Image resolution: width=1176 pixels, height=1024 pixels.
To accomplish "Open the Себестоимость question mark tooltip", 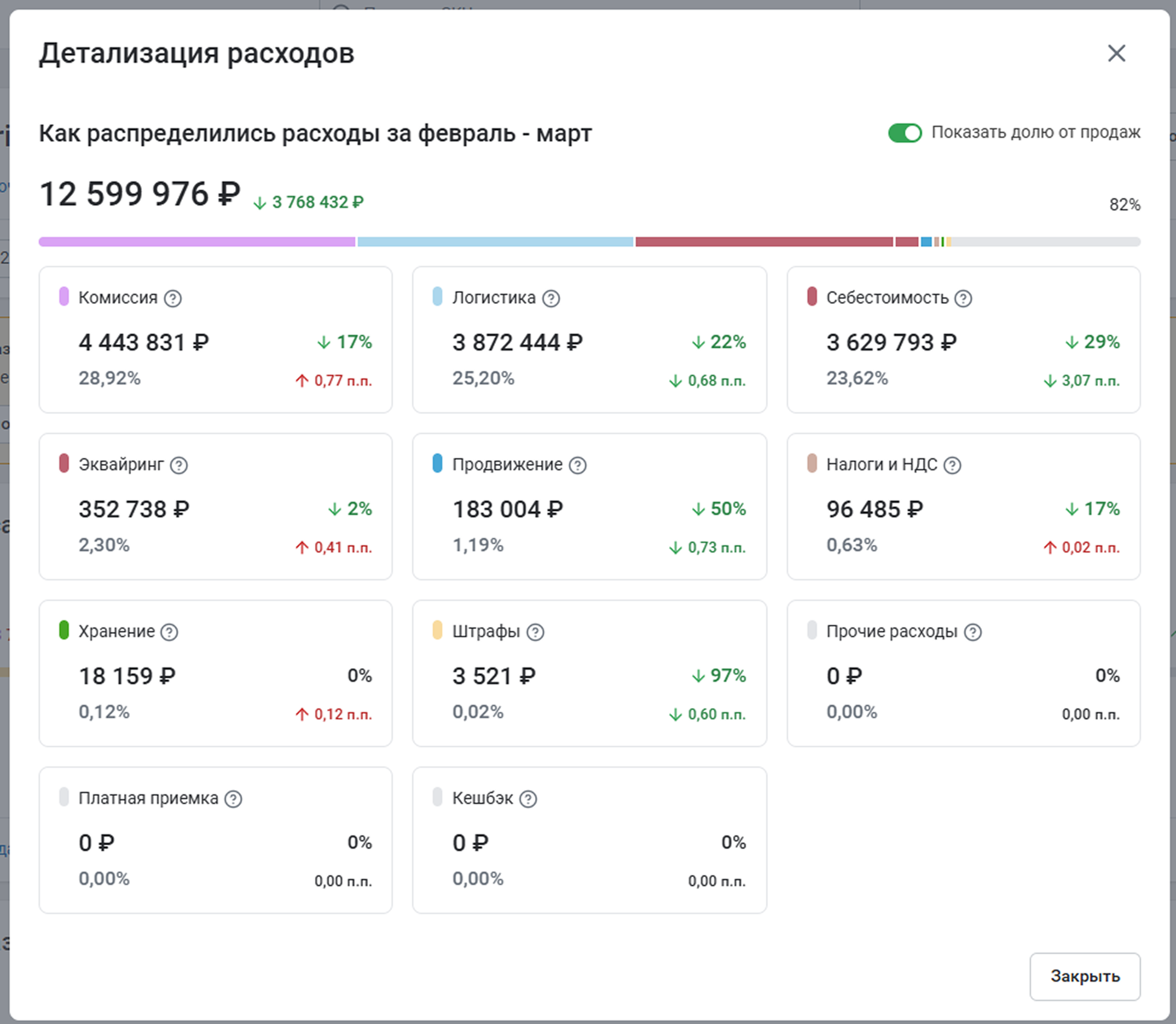I will [963, 299].
